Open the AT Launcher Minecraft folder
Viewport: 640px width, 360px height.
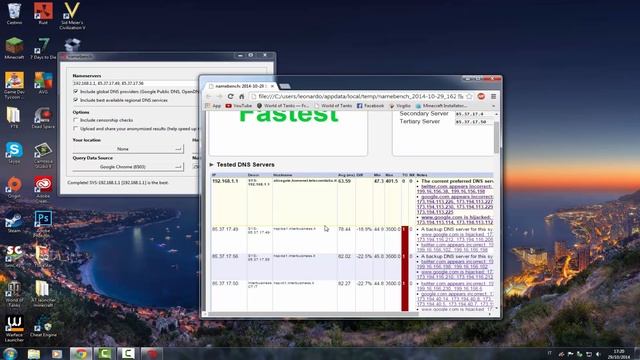tap(43, 293)
